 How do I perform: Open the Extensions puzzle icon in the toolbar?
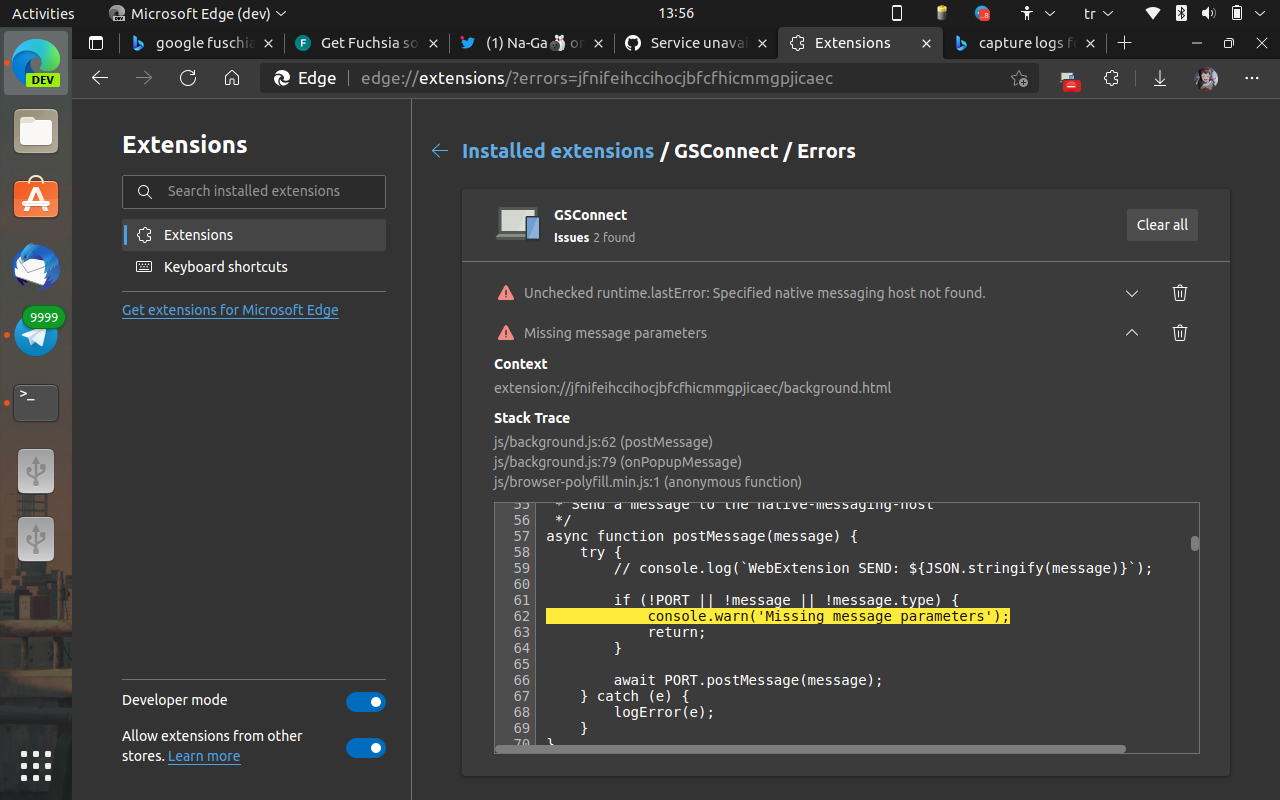[x=1111, y=78]
